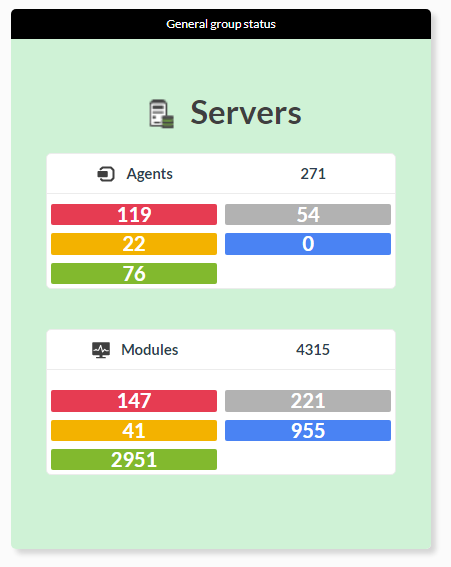This screenshot has height=567, width=451.
Task: Open the gray 221 unknown modules bar
Action: coord(308,401)
